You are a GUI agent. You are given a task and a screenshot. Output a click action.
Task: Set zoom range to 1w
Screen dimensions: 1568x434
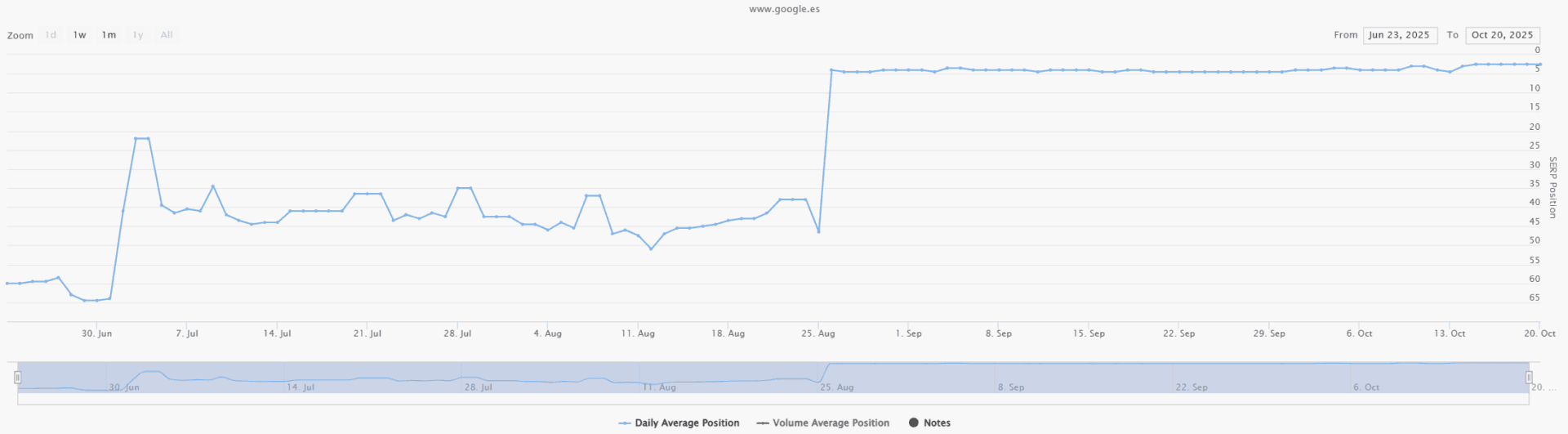pyautogui.click(x=79, y=35)
